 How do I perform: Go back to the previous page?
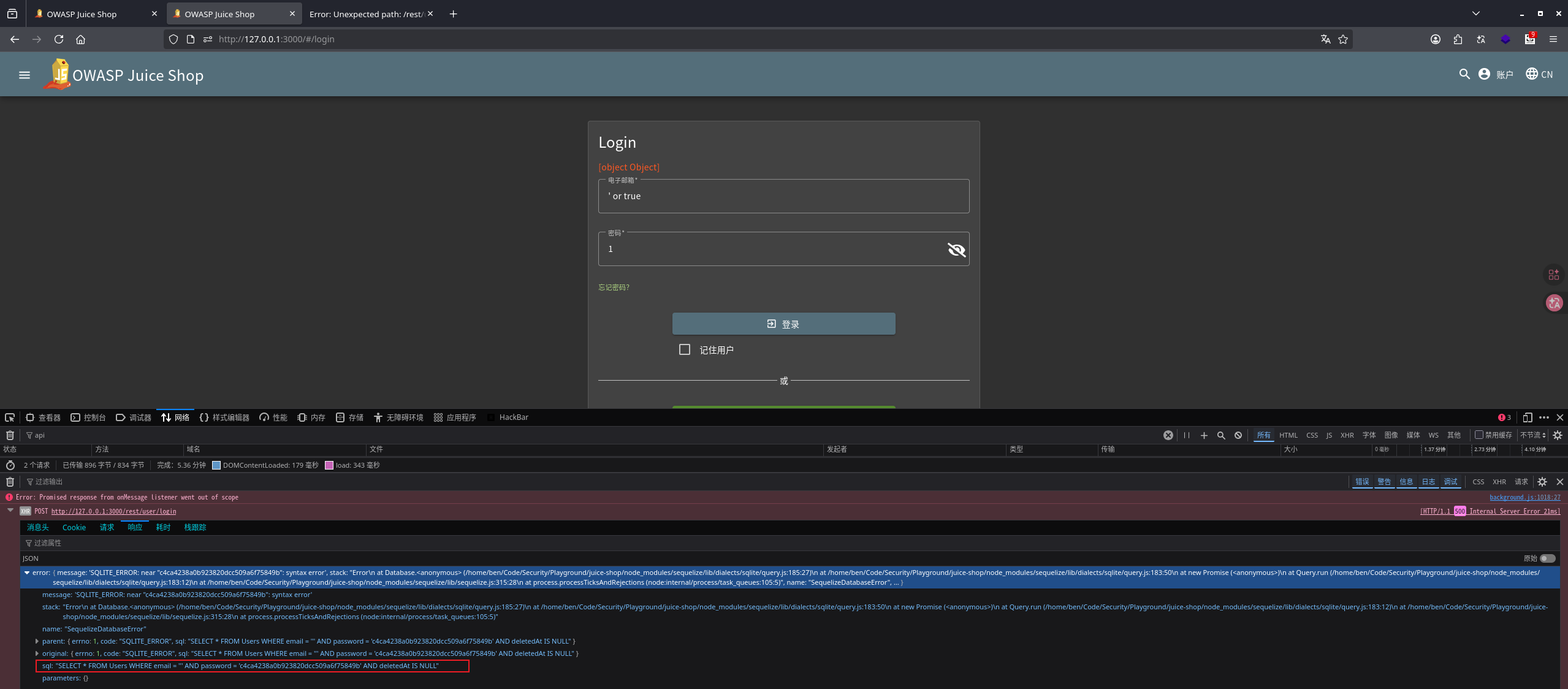15,39
